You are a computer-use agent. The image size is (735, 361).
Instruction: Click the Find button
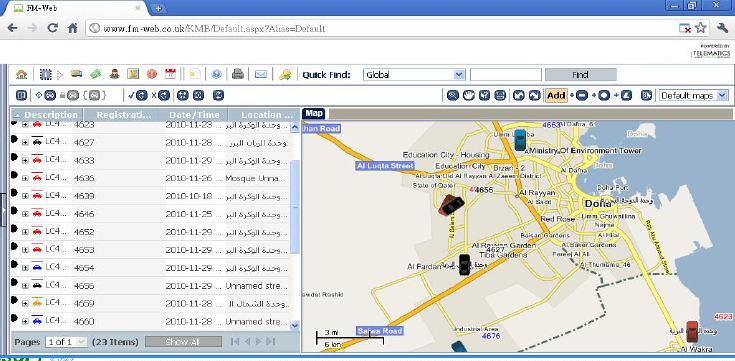(x=580, y=75)
